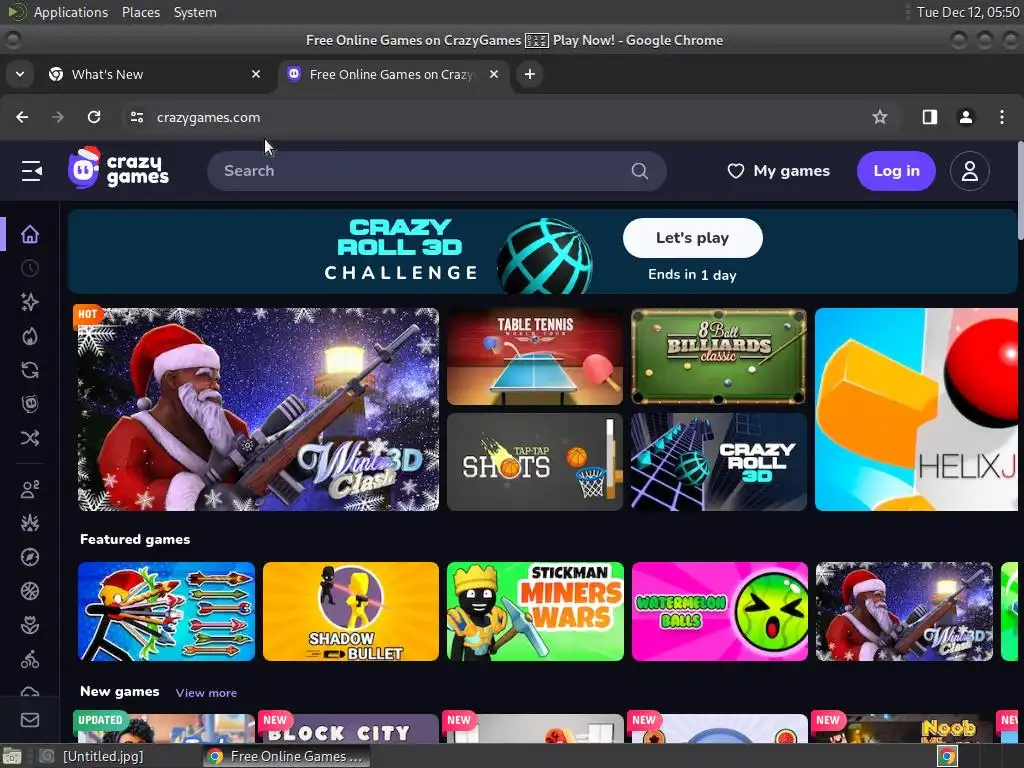Select Free Online Games taskbar entry
This screenshot has width=1024, height=768.
(286, 756)
